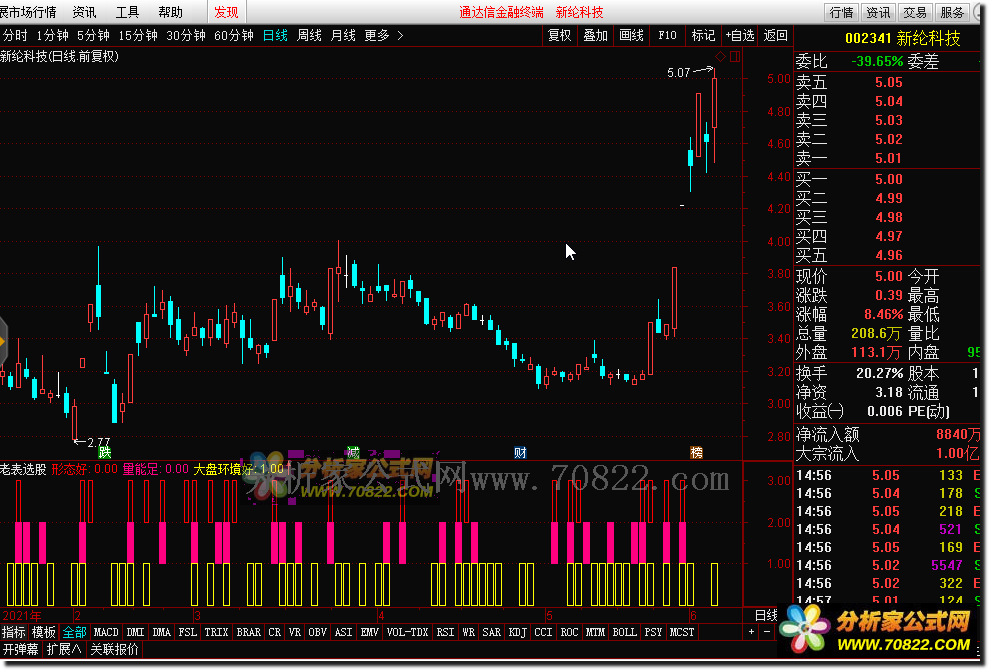990x670 pixels.
Task: Click the blue 财 marker below the chart
Action: (x=520, y=452)
